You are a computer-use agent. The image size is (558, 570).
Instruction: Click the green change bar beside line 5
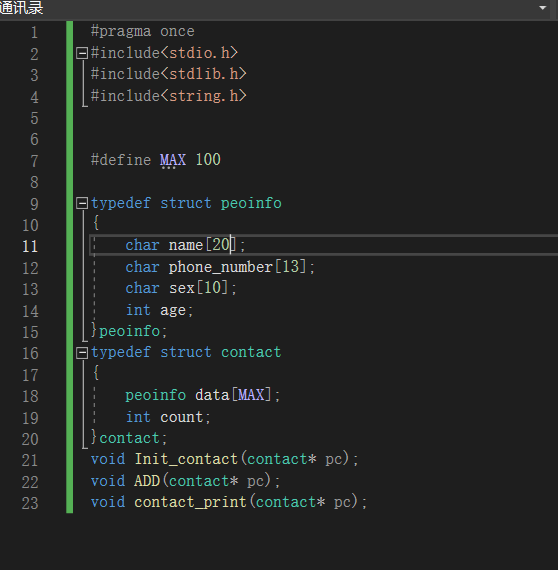coord(69,118)
